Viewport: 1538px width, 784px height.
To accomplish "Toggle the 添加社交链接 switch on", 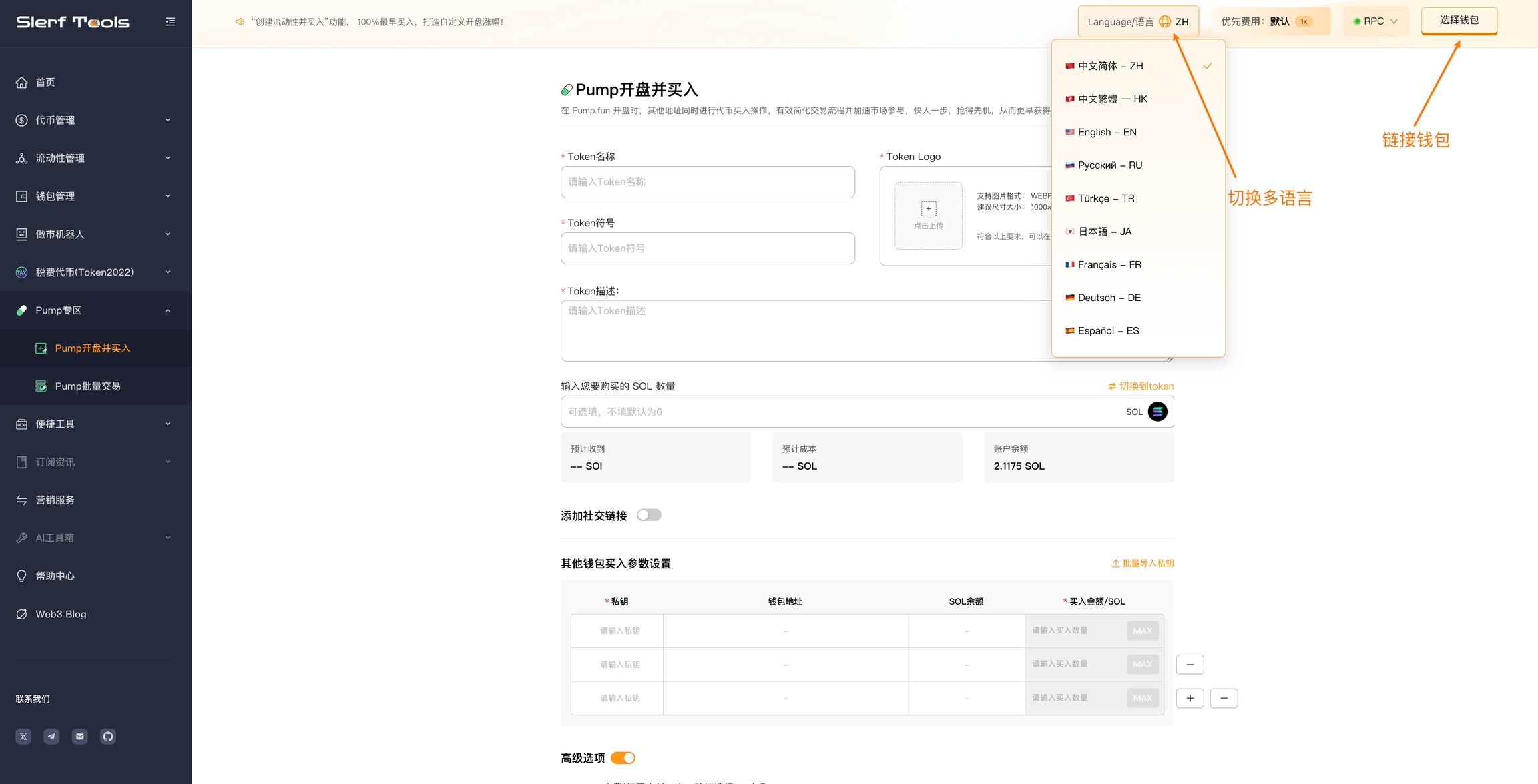I will pos(648,515).
